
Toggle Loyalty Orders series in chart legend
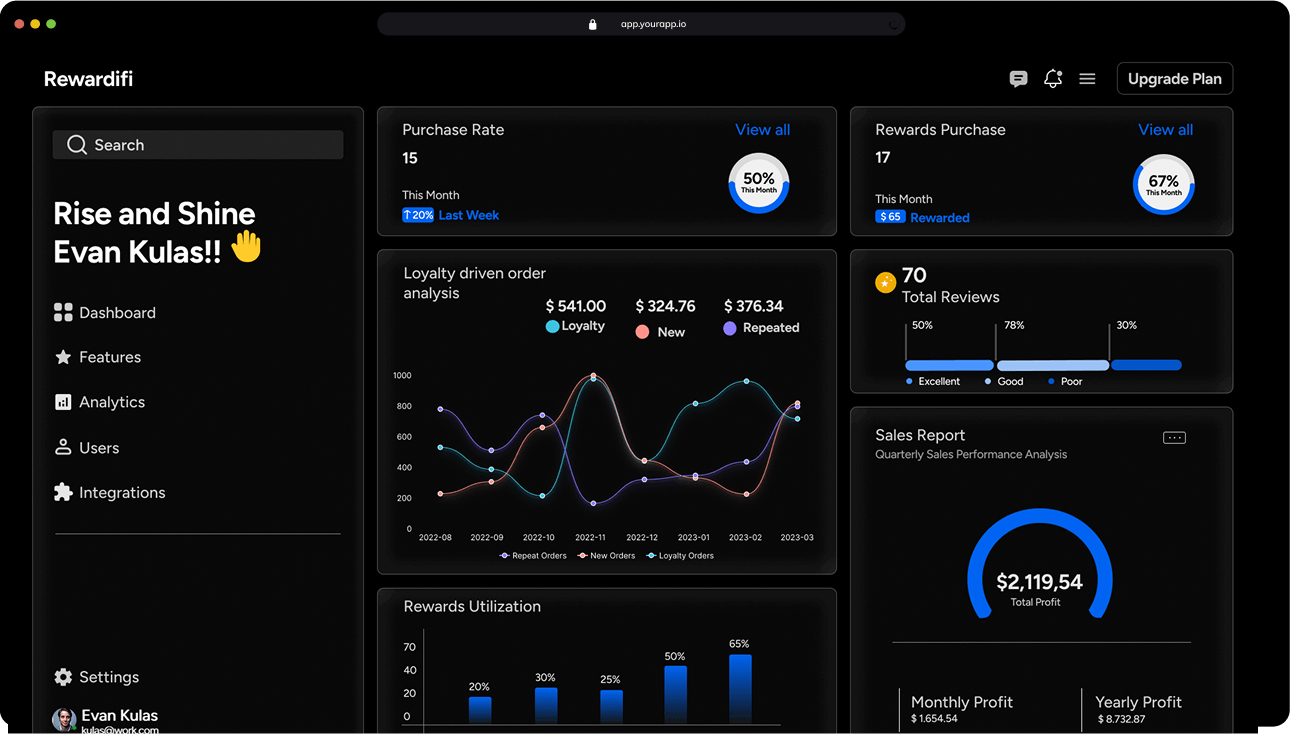tap(680, 556)
